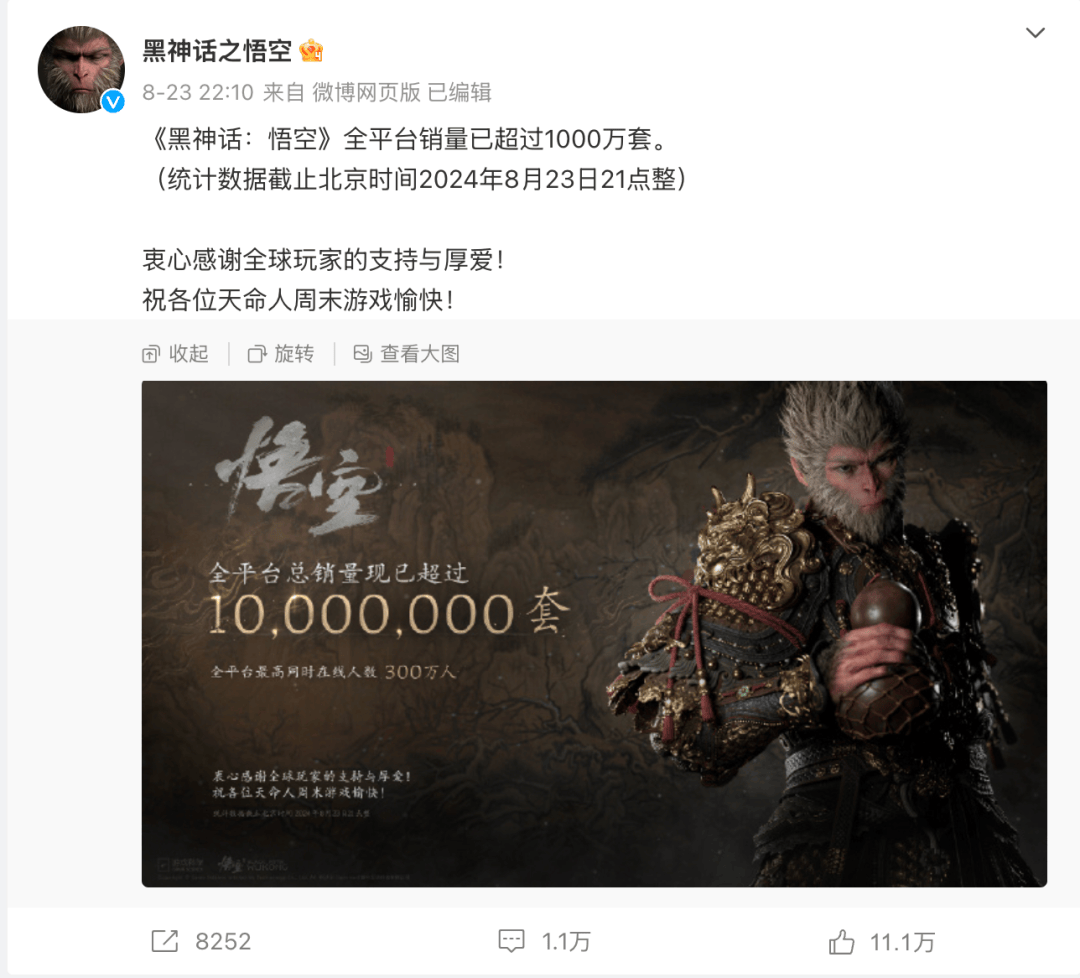This screenshot has width=1080, height=978.
Task: Click the picture icon beside 查看大图
Action: (x=362, y=354)
